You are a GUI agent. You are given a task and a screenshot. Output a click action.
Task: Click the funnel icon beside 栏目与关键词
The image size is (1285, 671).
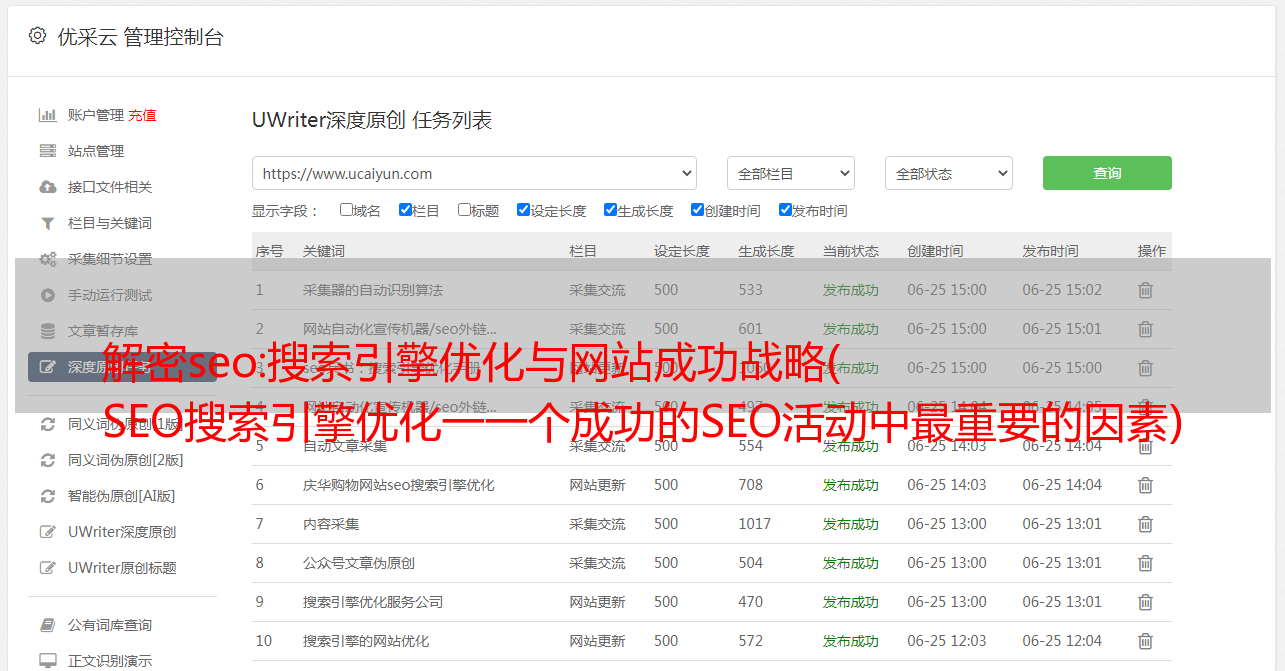[x=47, y=223]
